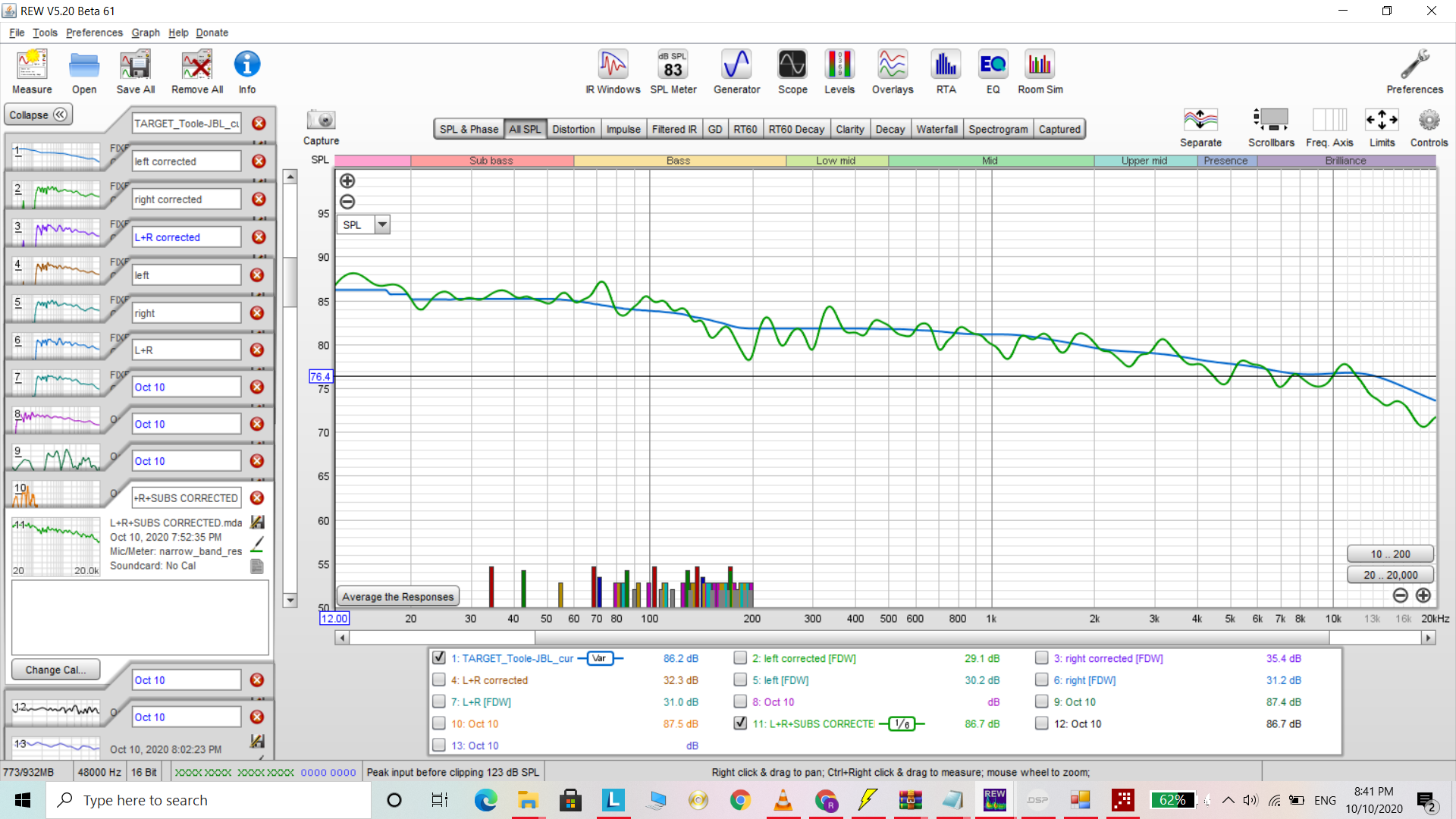Open graph Limits icon

click(x=1382, y=127)
